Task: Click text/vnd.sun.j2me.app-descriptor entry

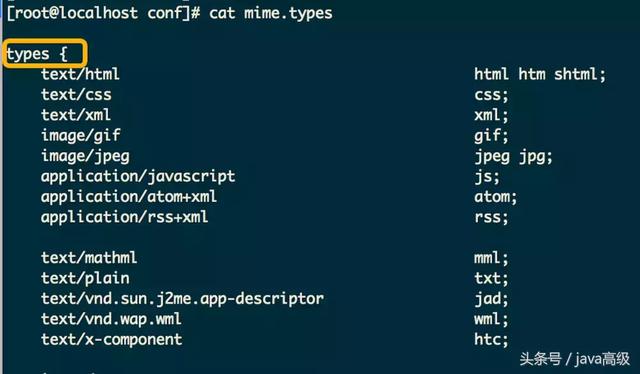Action: pyautogui.click(x=182, y=299)
